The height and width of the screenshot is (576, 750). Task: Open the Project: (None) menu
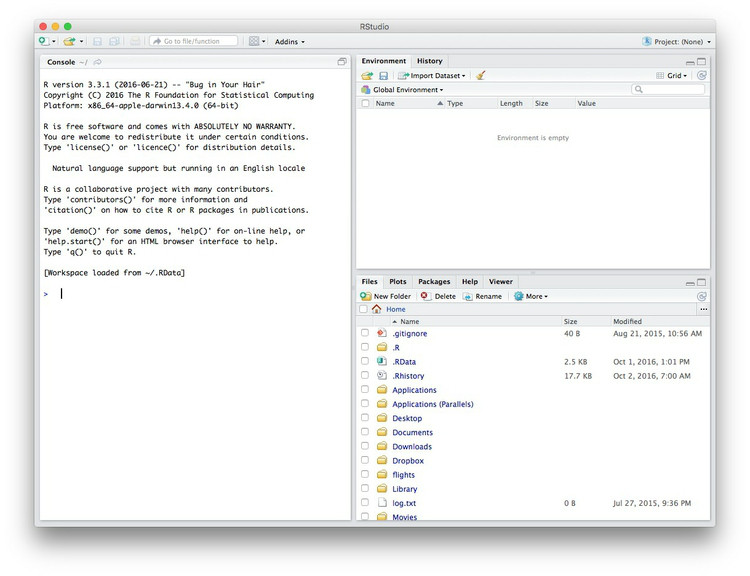pyautogui.click(x=676, y=42)
